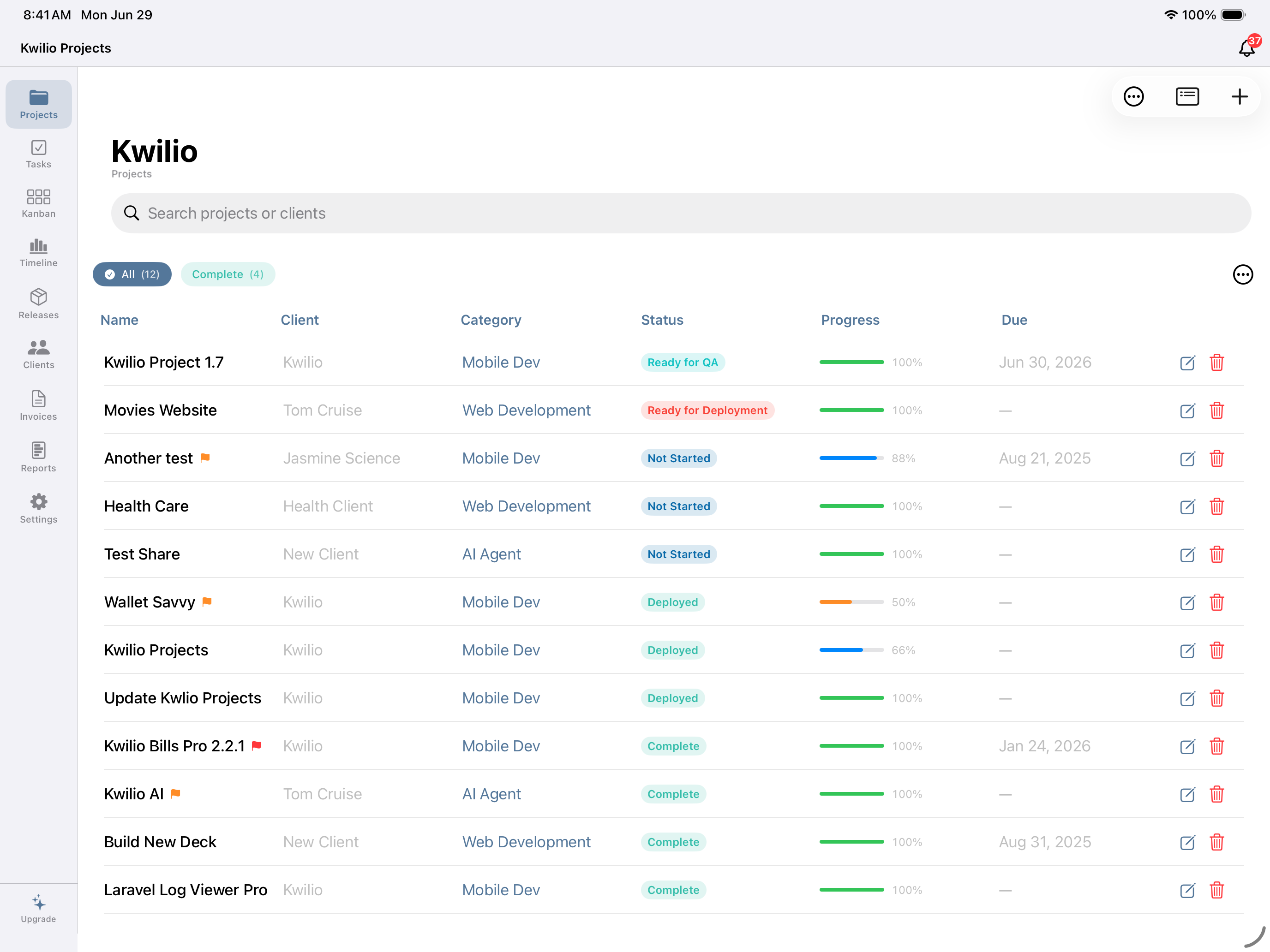Viewport: 1270px width, 952px height.
Task: Delete the Health Care project
Action: [1216, 507]
